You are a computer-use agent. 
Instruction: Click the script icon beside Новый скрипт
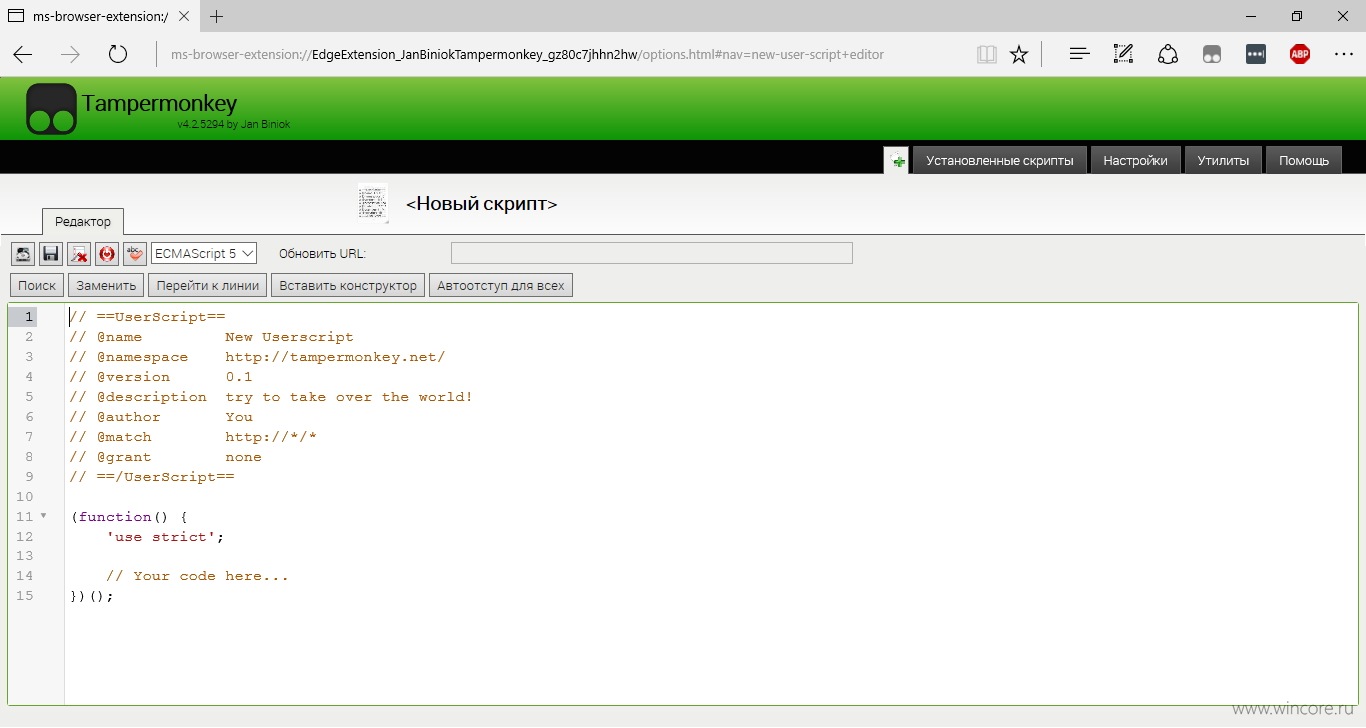[373, 202]
